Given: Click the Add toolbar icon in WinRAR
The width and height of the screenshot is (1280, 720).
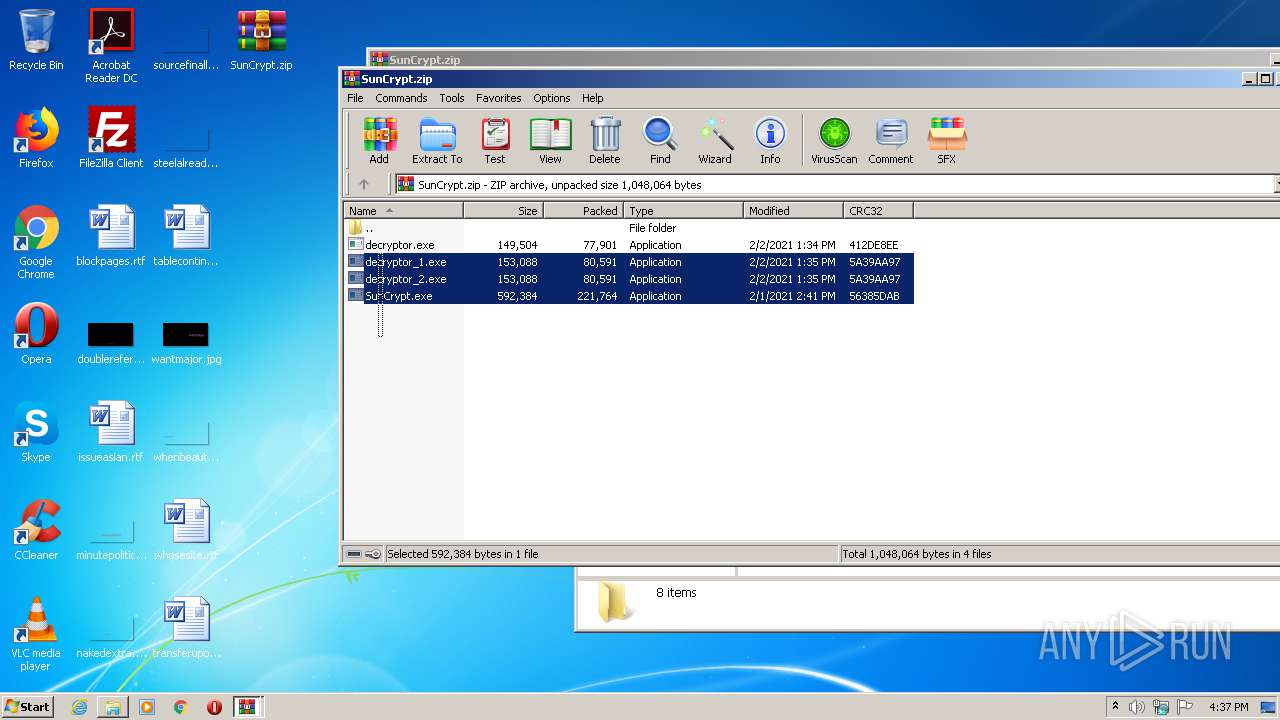Looking at the screenshot, I should 379,141.
